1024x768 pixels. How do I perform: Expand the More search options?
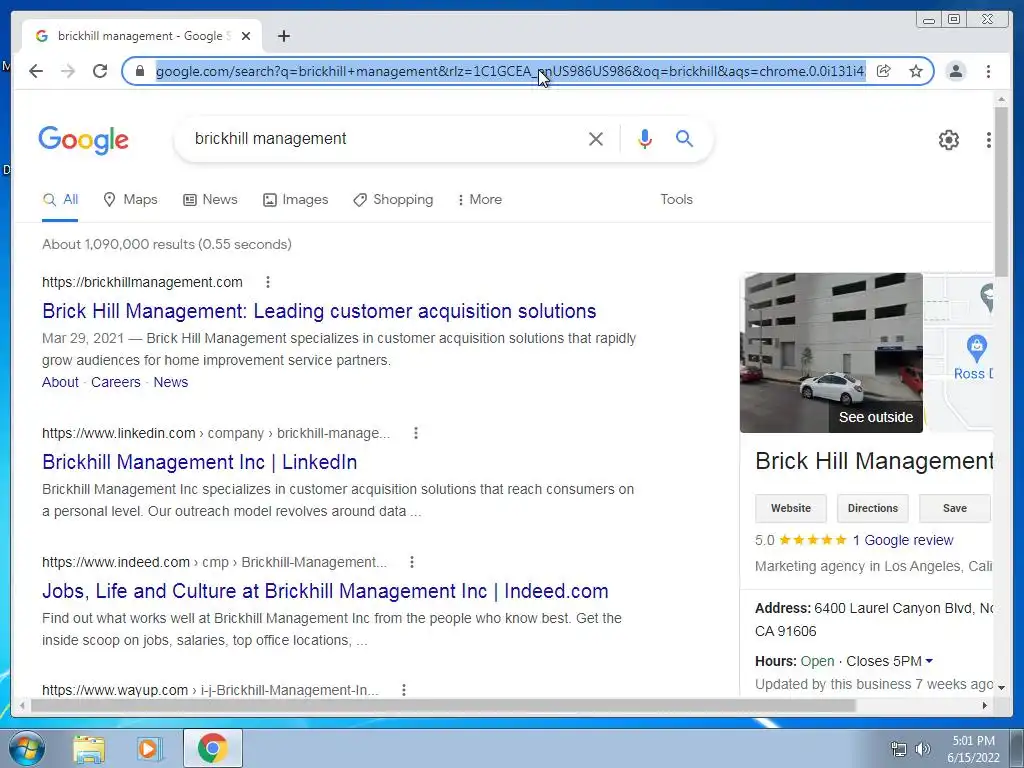[x=479, y=200]
